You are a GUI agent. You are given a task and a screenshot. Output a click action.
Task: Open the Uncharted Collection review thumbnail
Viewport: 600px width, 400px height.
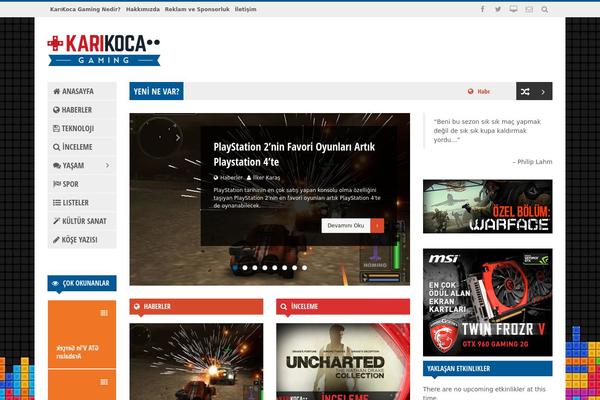coord(343,362)
